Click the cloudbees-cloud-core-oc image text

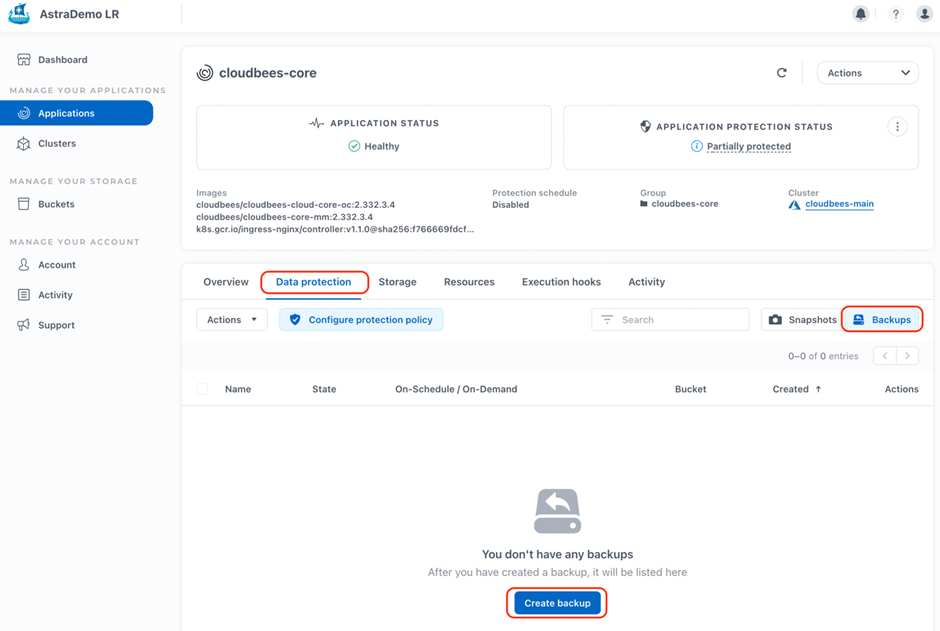(x=296, y=205)
